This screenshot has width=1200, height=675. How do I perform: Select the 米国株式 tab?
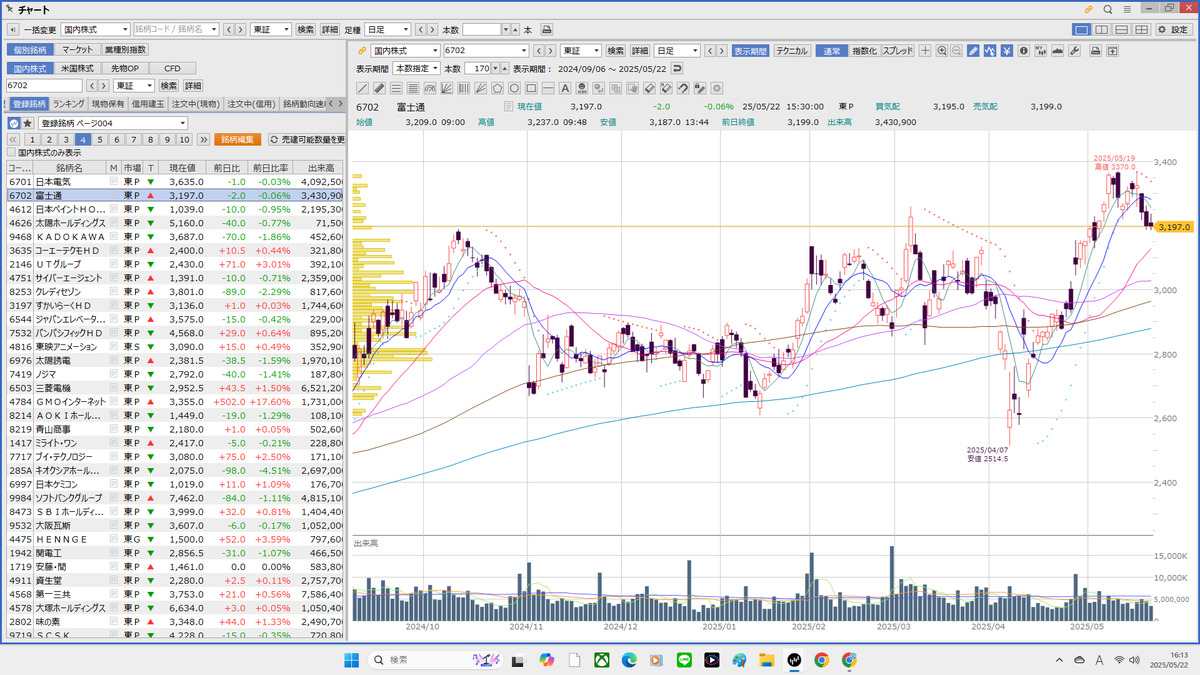coord(76,68)
